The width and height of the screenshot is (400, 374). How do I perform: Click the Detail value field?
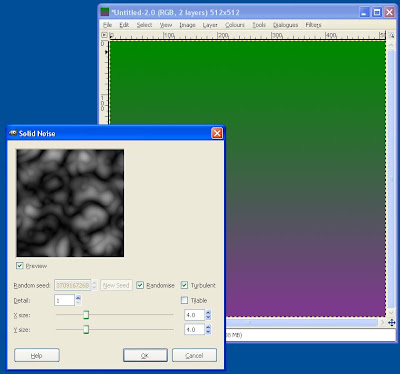pos(64,300)
